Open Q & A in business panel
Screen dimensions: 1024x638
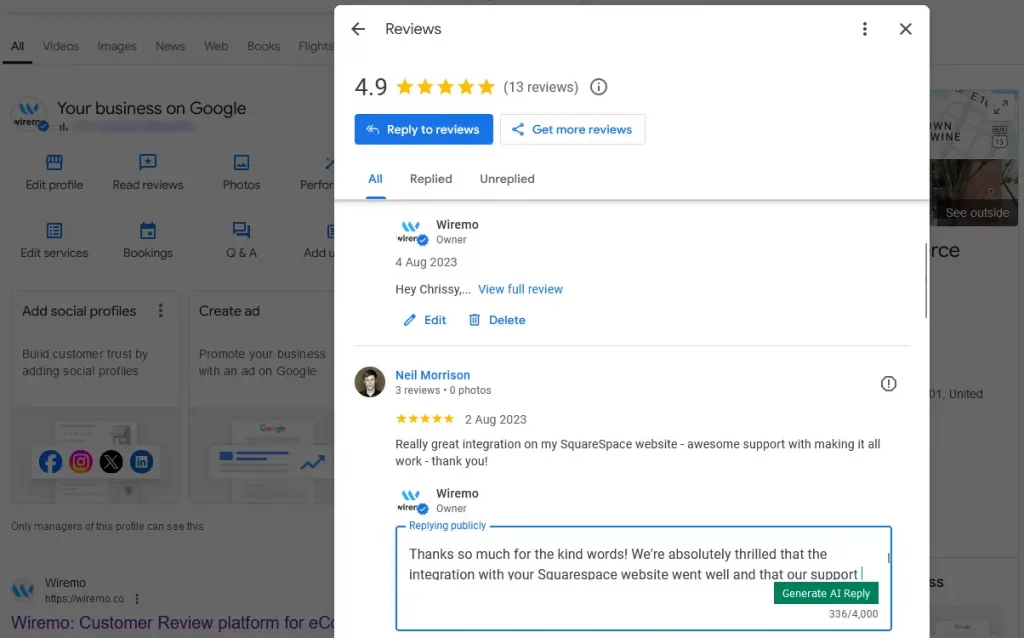point(241,240)
